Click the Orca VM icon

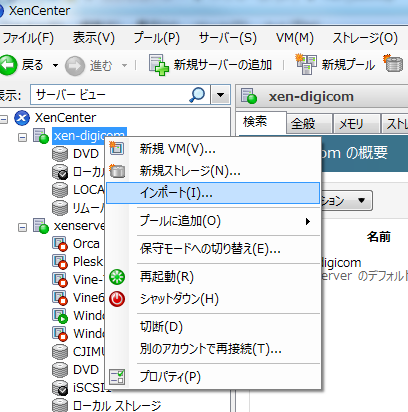(x=60, y=244)
